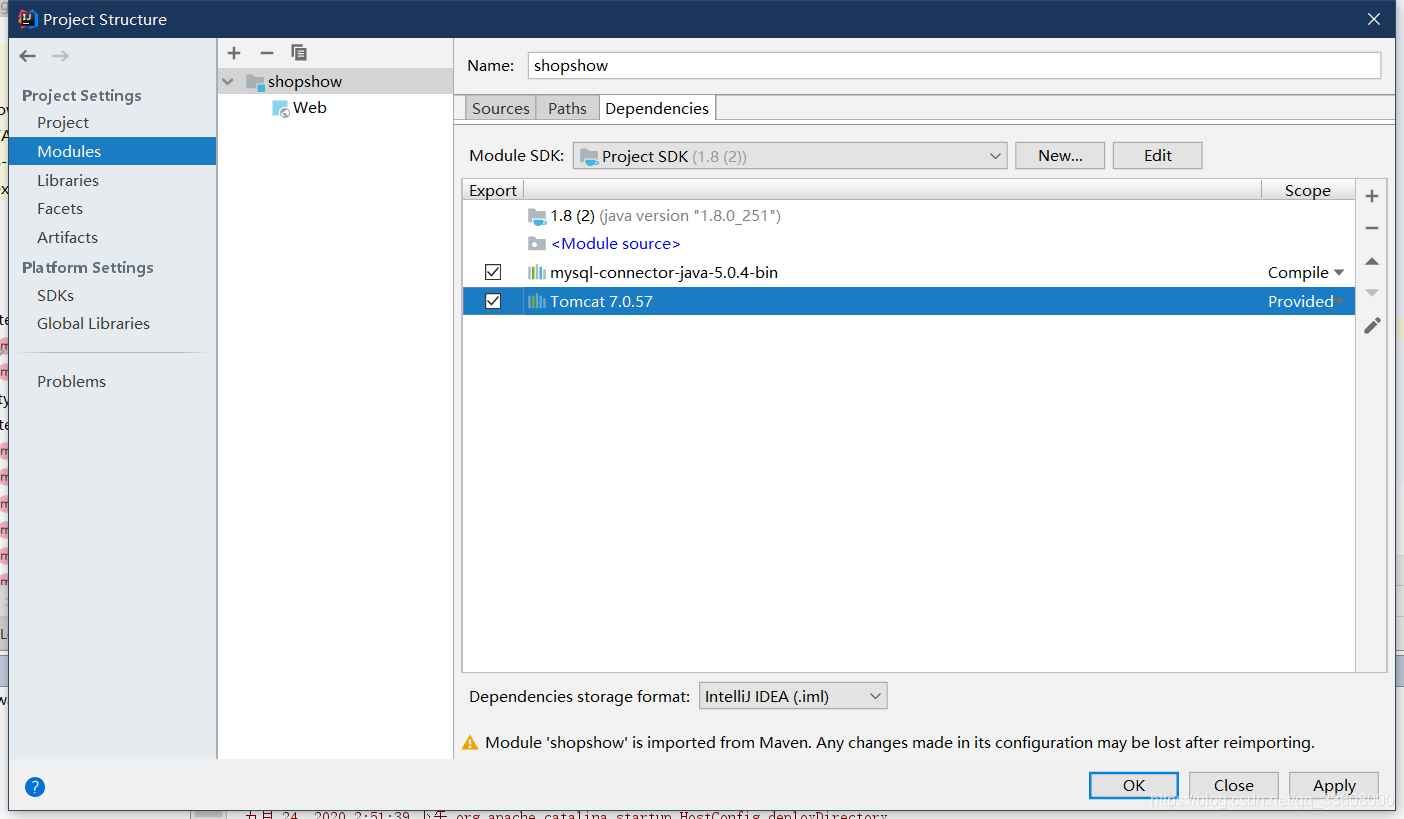Remove selected module with minus icon
Viewport: 1404px width, 819px height.
click(x=266, y=53)
